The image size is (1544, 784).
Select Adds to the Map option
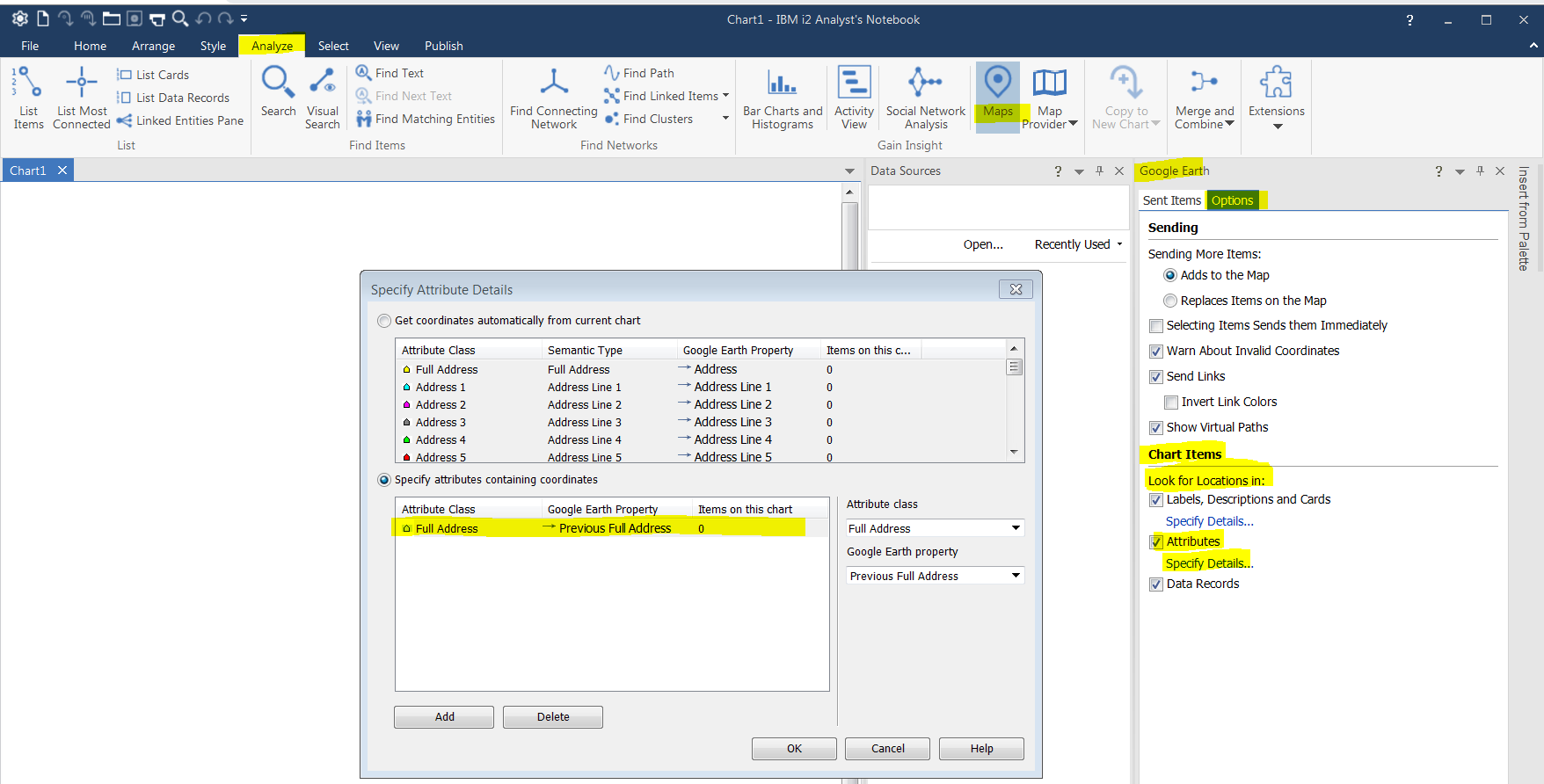click(1170, 275)
